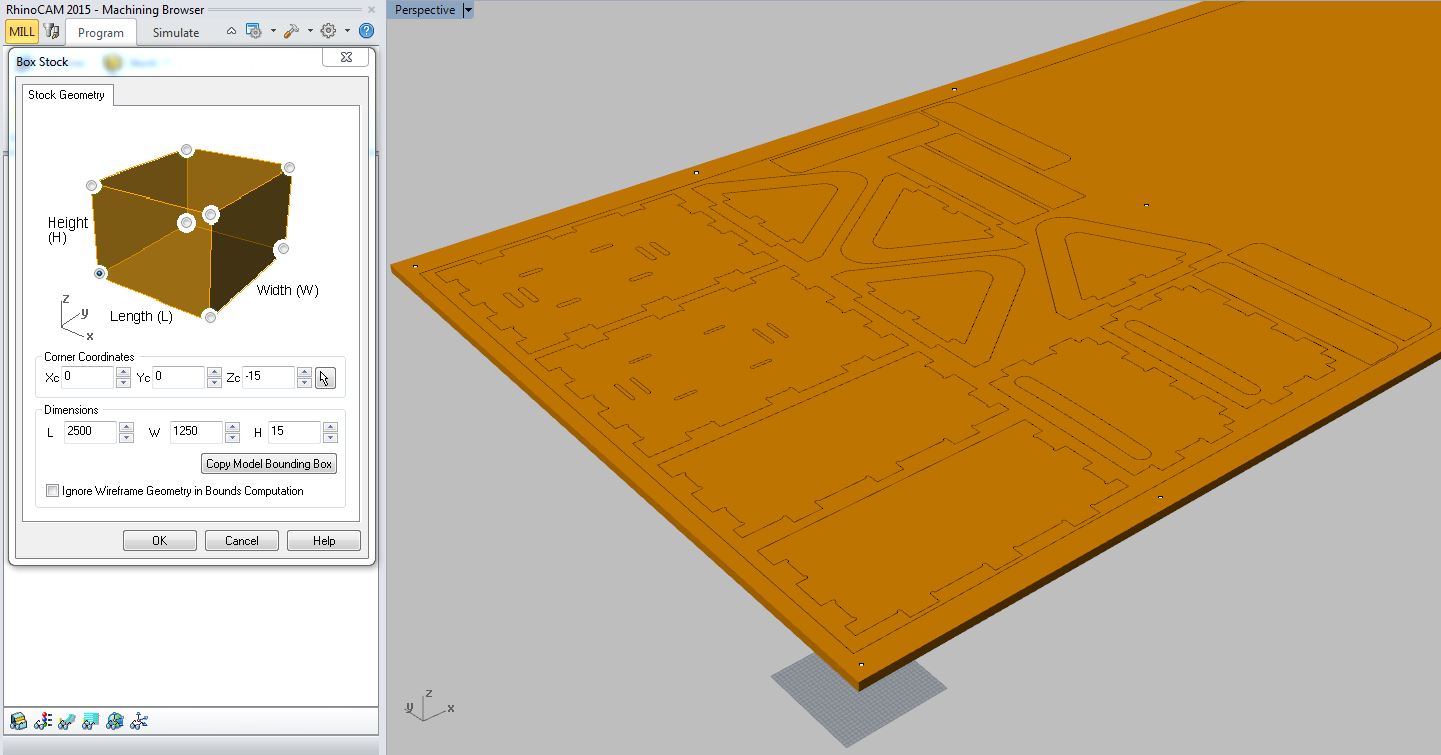Increase the Zc value with up spinner
This screenshot has height=755, width=1441.
[304, 372]
